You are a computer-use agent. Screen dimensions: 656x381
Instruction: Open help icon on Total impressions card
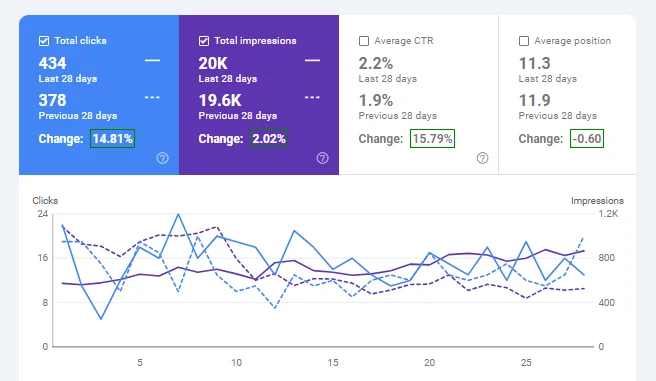323,158
